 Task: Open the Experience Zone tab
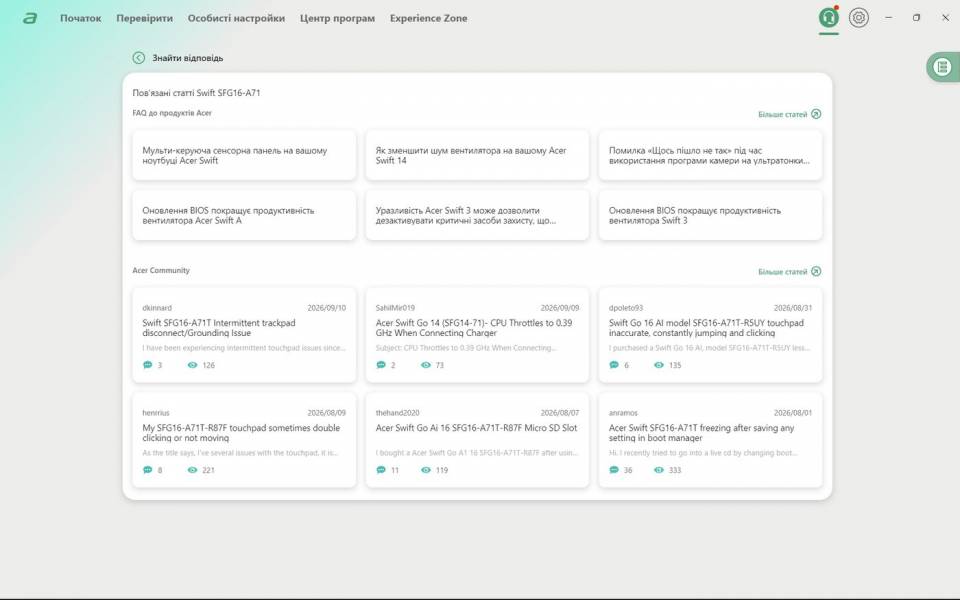tap(429, 18)
